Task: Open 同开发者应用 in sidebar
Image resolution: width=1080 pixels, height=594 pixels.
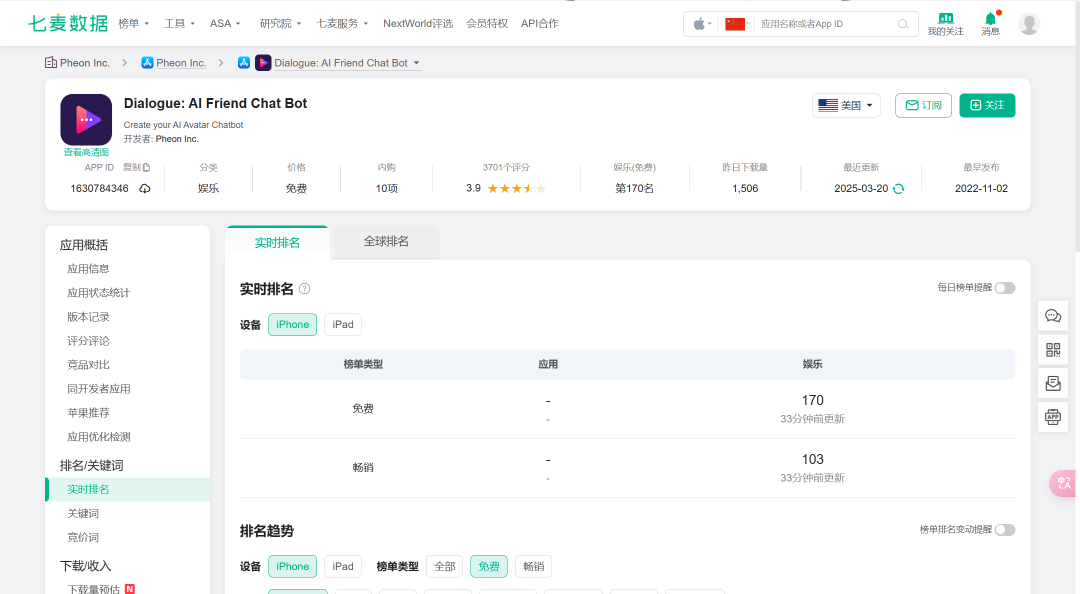Action: 98,389
